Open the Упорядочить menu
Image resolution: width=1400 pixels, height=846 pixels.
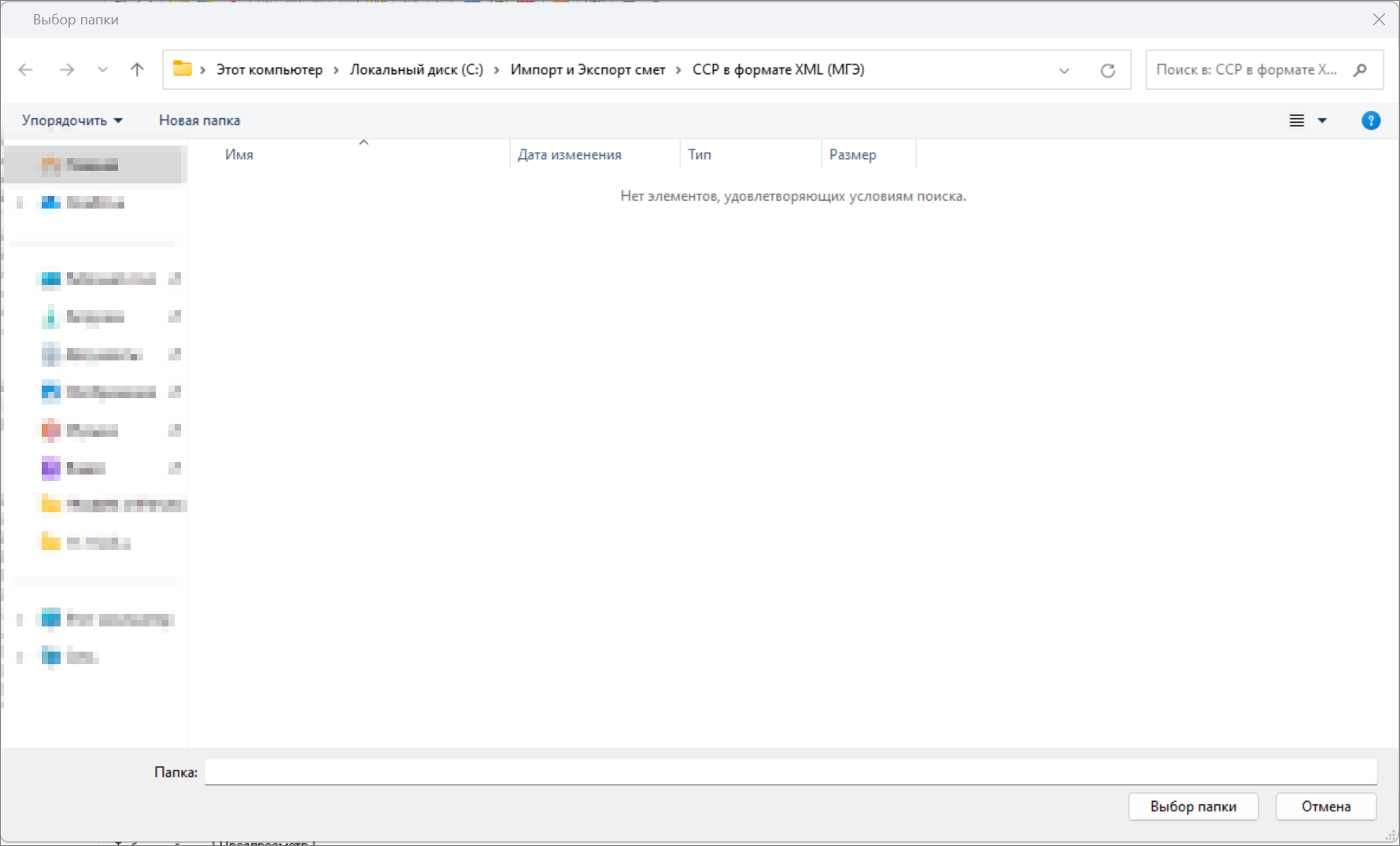[x=72, y=120]
